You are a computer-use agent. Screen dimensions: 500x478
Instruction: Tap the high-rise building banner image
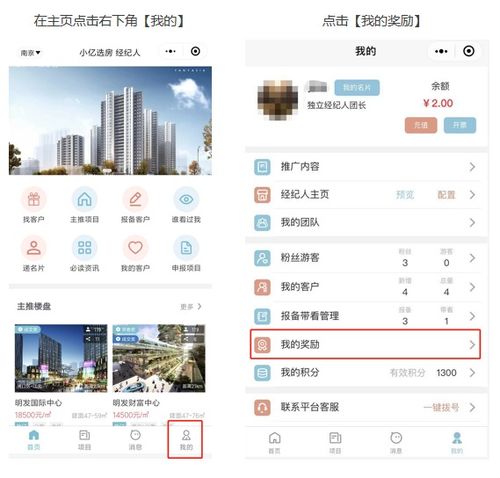tap(110, 121)
